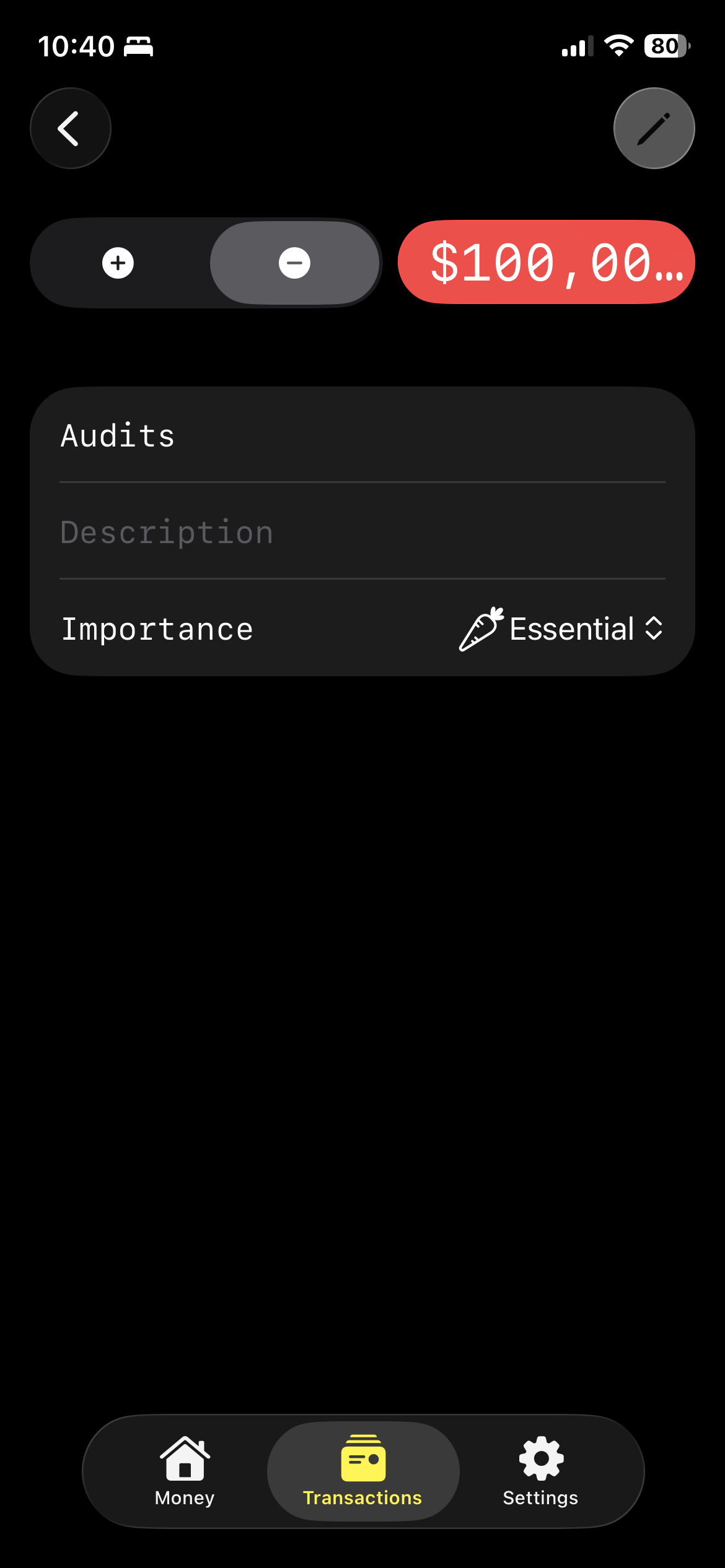Click the Importance row label
Image resolution: width=725 pixels, height=1568 pixels.
point(157,629)
